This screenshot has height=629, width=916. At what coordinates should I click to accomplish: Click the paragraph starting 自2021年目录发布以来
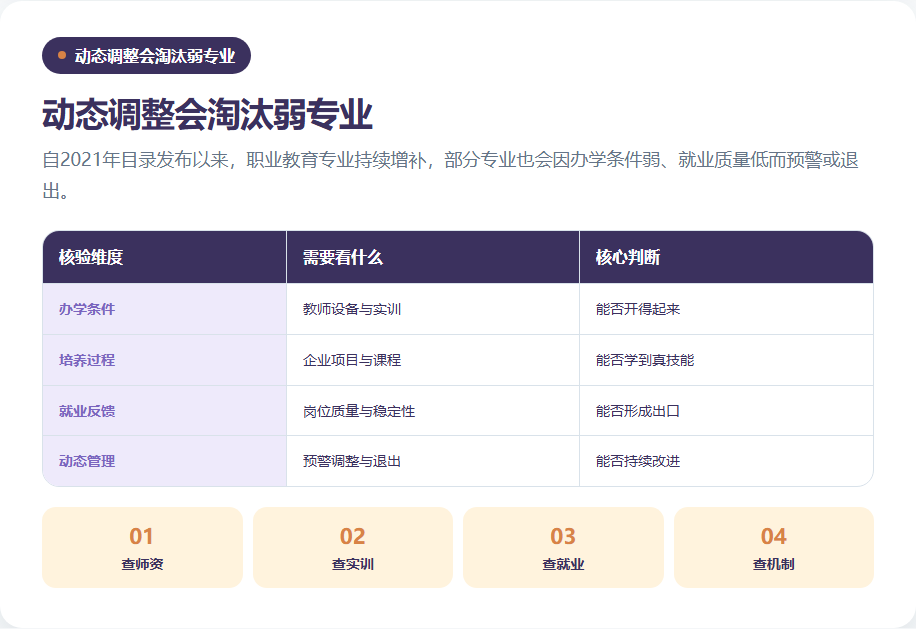click(x=450, y=175)
